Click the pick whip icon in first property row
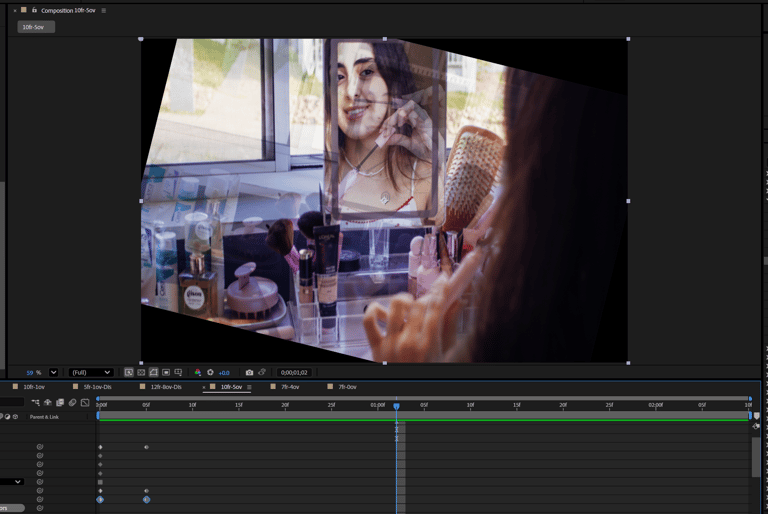 [40, 447]
